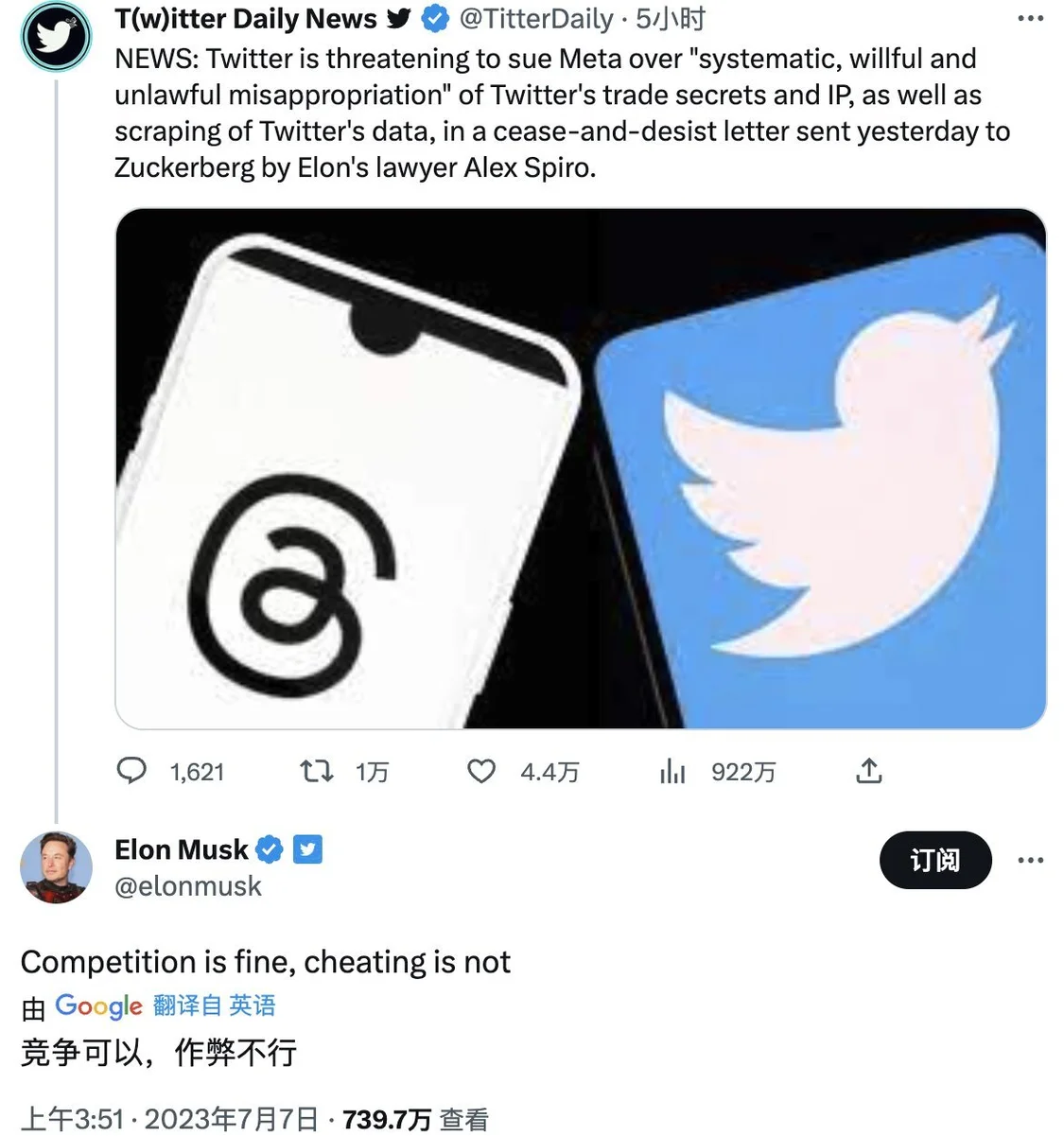This screenshot has width=1064, height=1136.
Task: Click verified badge next to Daily News
Action: pyautogui.click(x=434, y=18)
